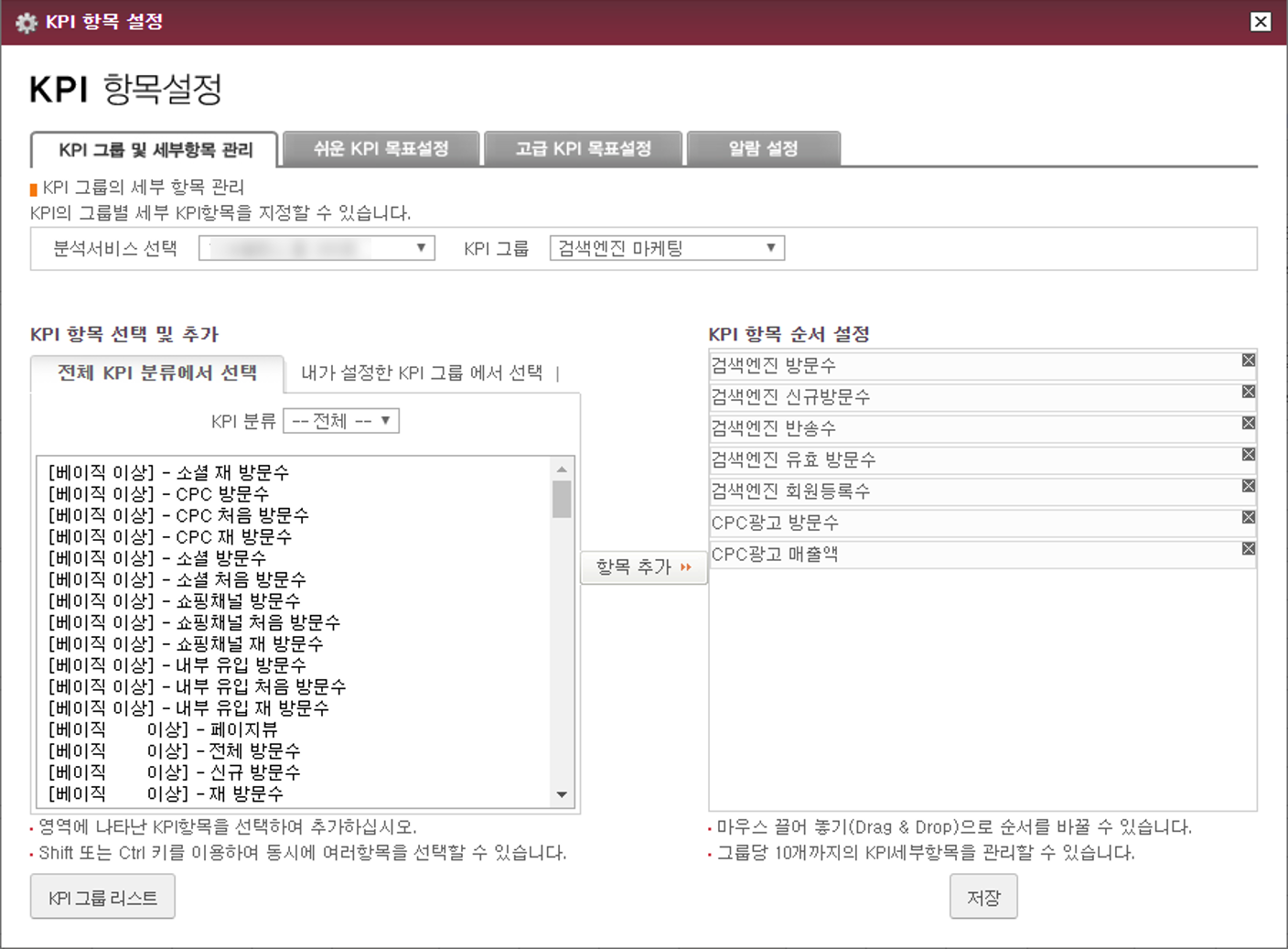Click the gear icon in title bar

coord(27,23)
